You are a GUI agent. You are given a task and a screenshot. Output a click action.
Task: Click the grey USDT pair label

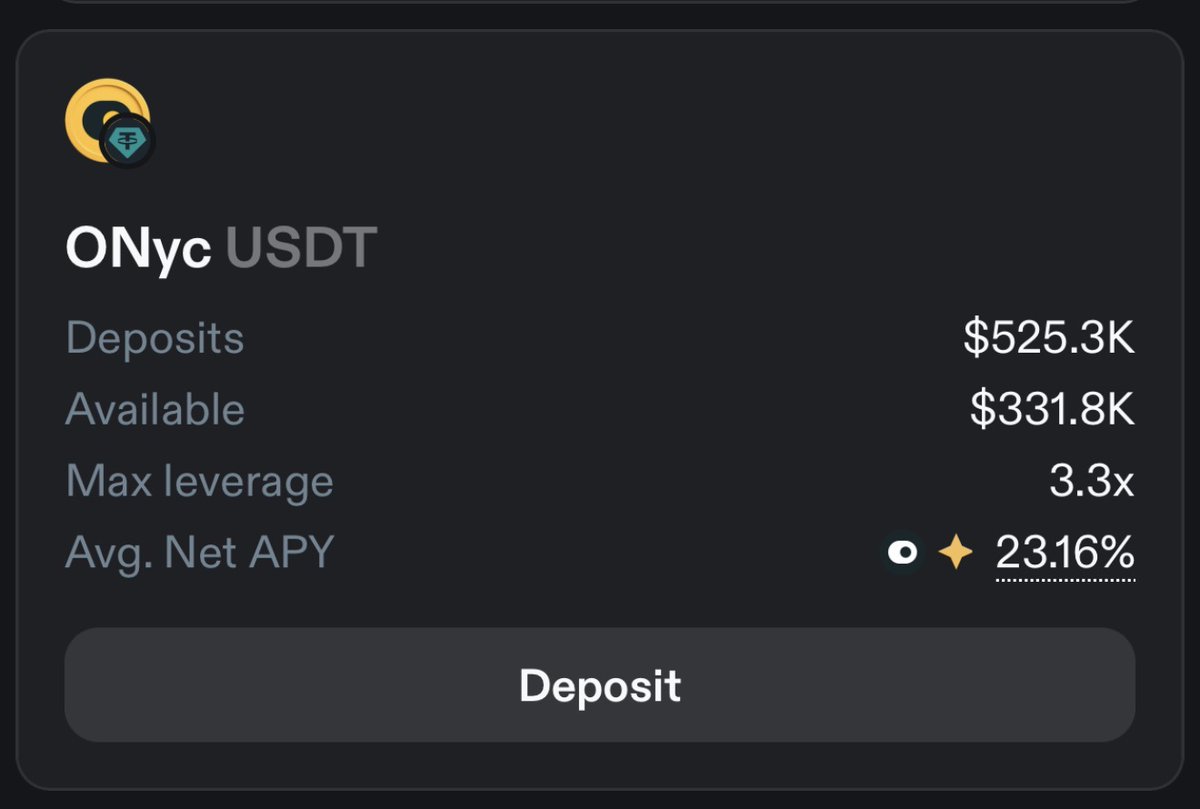[301, 248]
